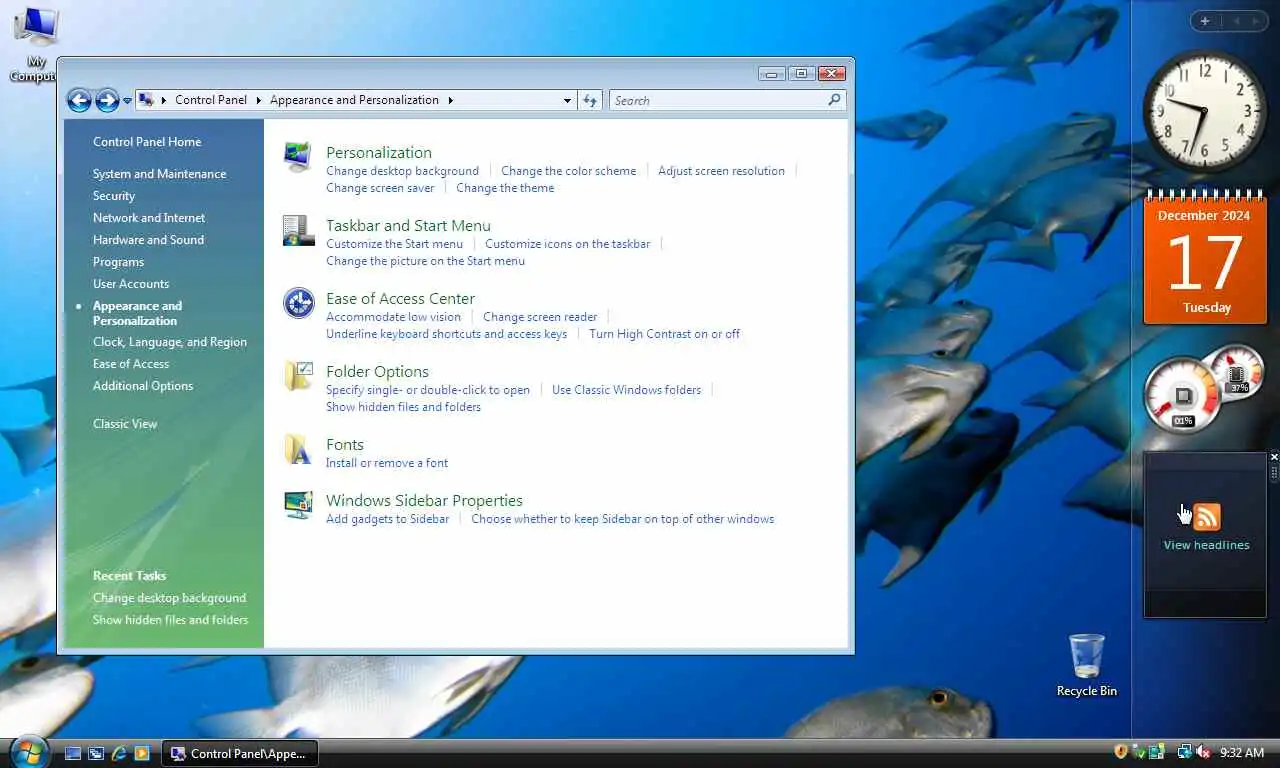Screen dimensions: 1280x768
Task: Go to the Programs category
Action: tap(118, 262)
